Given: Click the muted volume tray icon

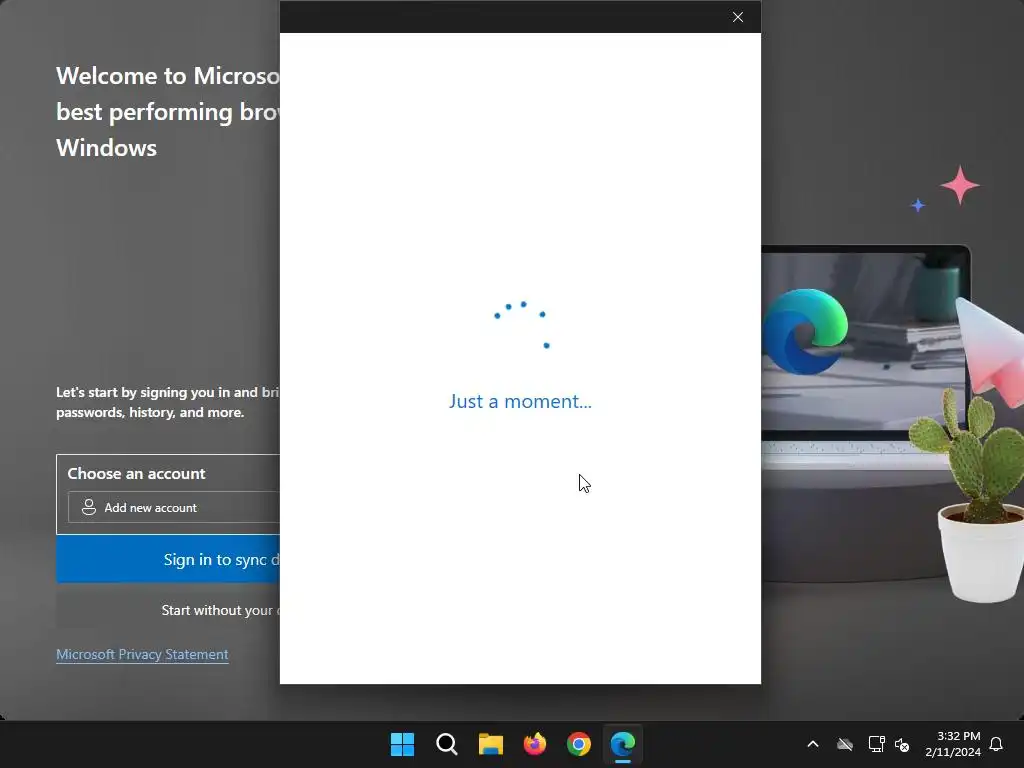Looking at the screenshot, I should (902, 744).
